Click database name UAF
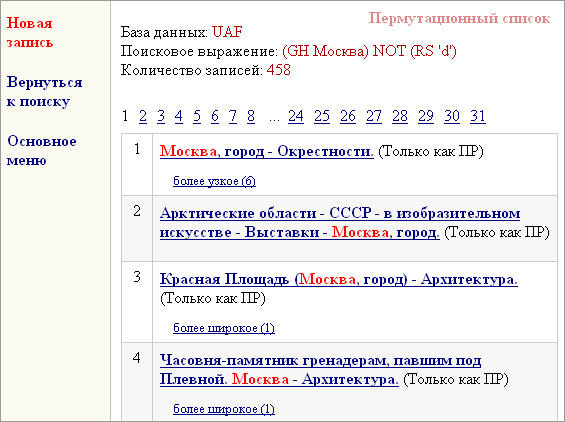Viewport: 565px width, 422px height. click(x=227, y=32)
